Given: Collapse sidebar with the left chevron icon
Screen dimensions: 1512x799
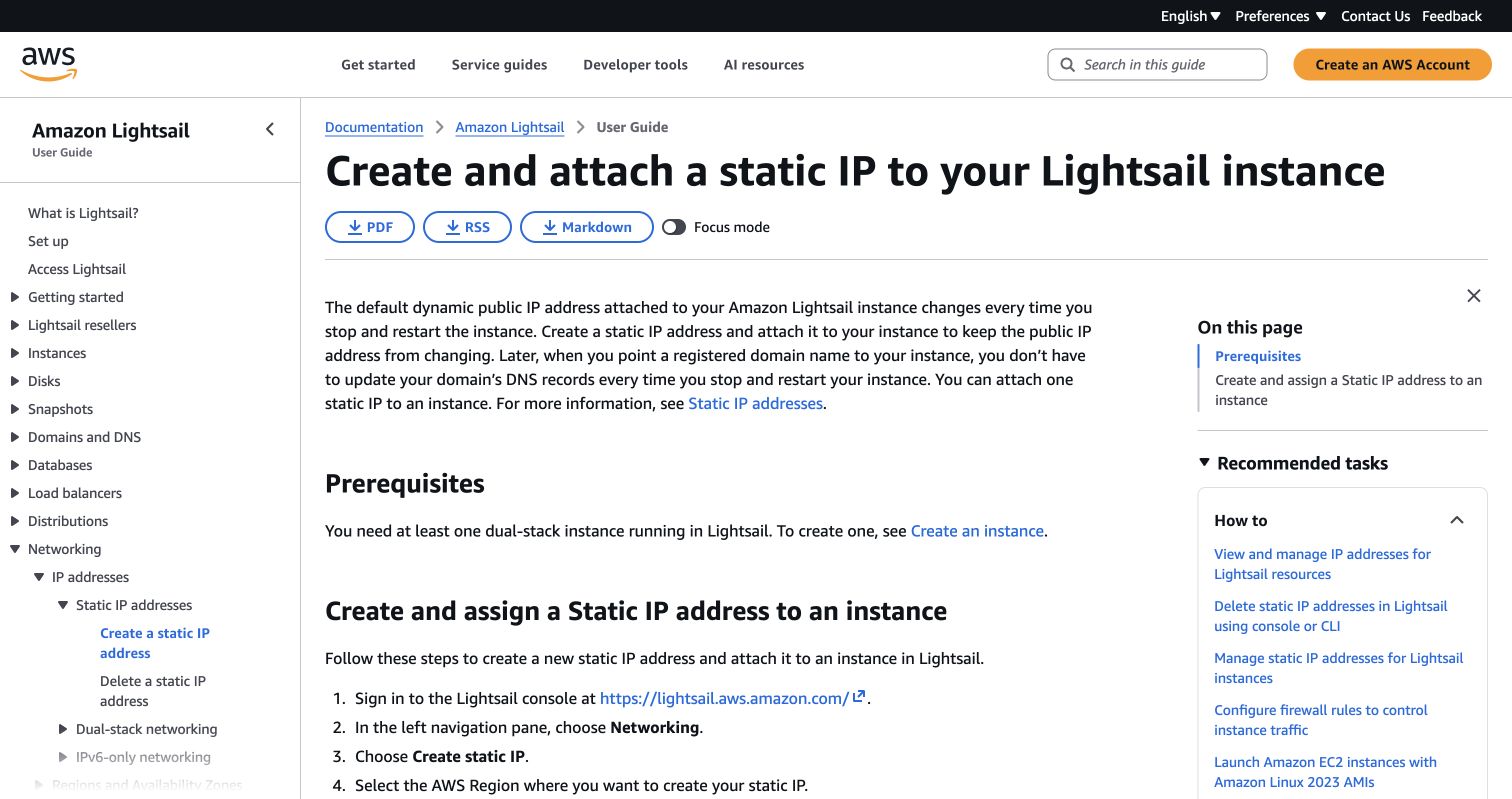Looking at the screenshot, I should pyautogui.click(x=269, y=129).
